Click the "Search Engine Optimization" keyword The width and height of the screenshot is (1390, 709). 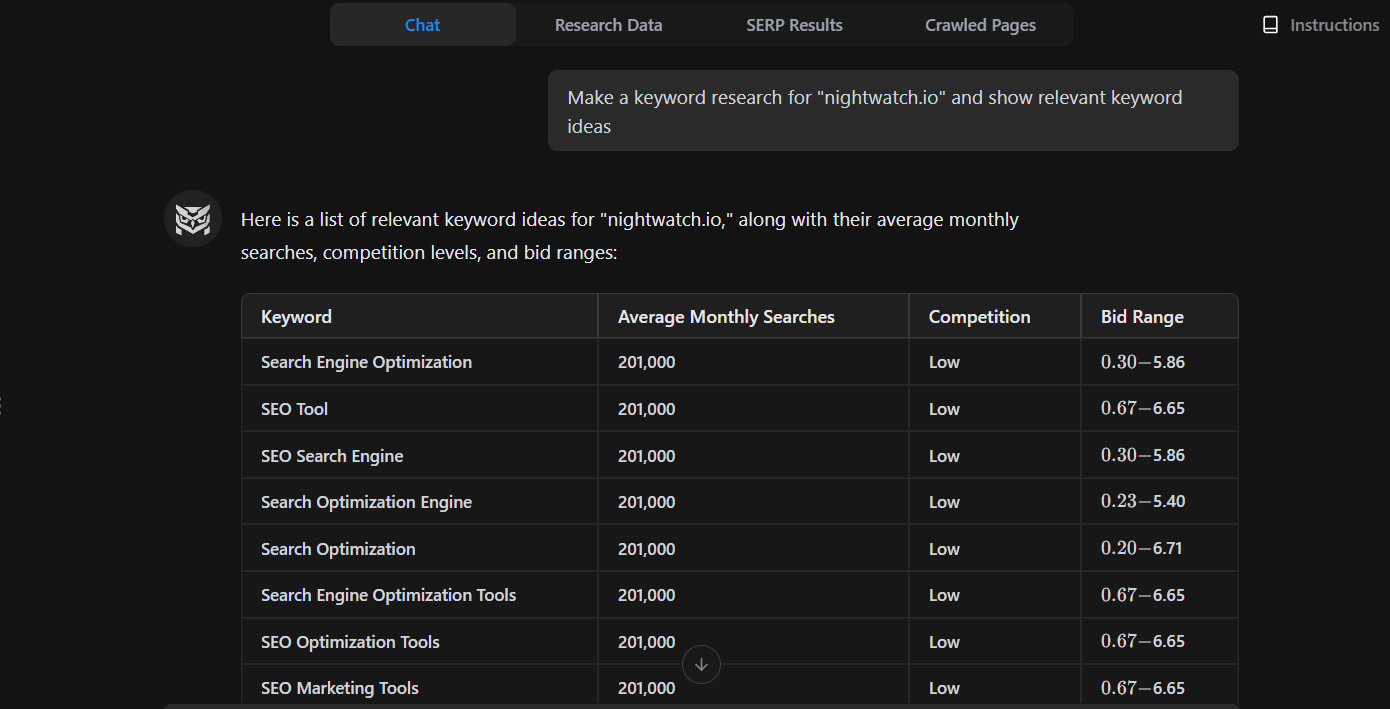pos(366,362)
